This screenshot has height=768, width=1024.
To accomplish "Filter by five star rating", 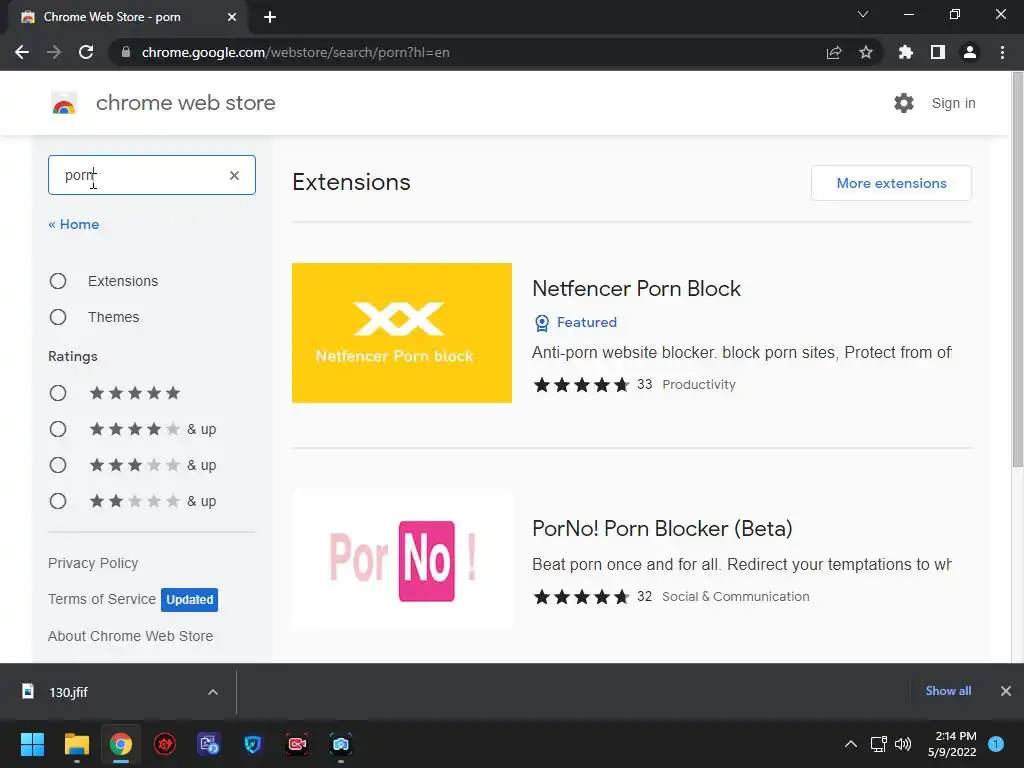I will (x=58, y=393).
